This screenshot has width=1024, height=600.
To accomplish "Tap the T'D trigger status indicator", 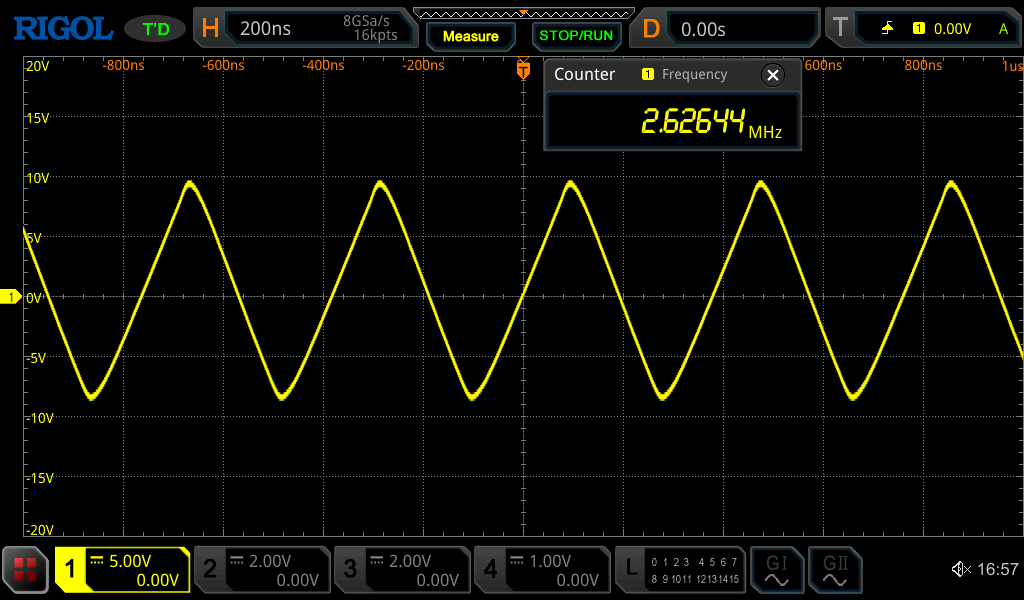I will [155, 29].
